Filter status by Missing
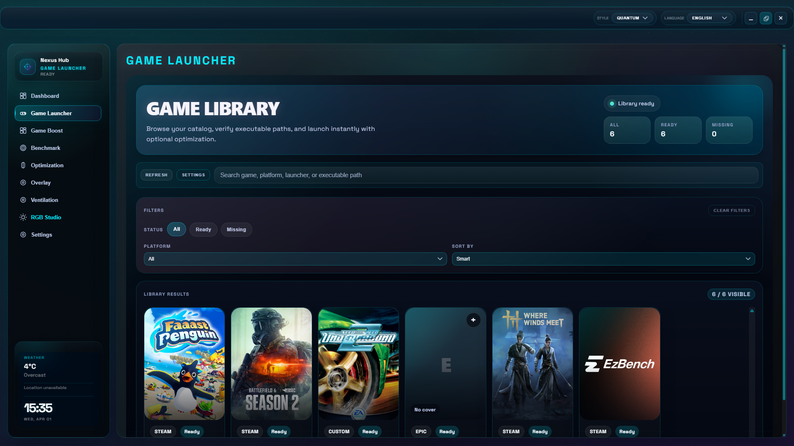This screenshot has height=446, width=794. [x=236, y=229]
